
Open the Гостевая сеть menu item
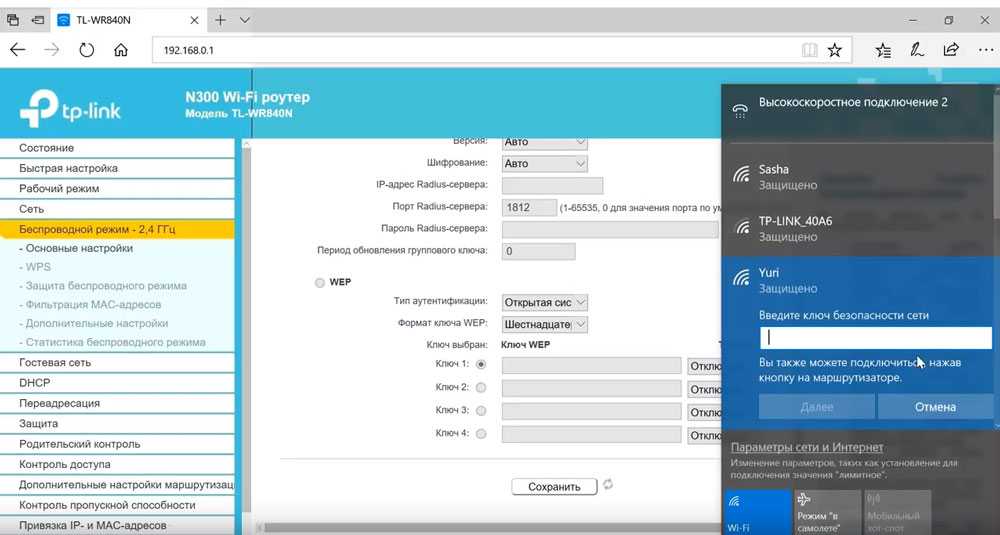(x=55, y=363)
